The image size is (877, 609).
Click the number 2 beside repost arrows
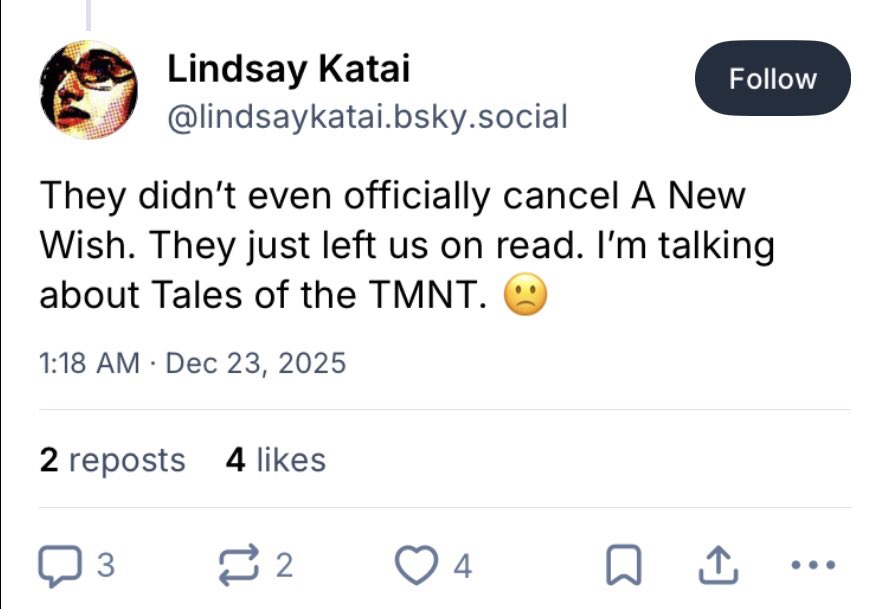[284, 567]
